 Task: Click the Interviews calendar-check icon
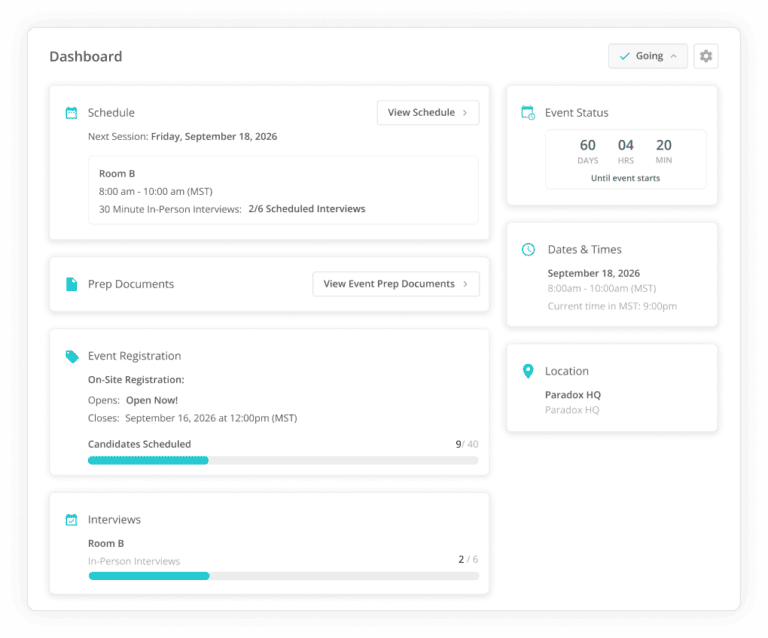(72, 520)
